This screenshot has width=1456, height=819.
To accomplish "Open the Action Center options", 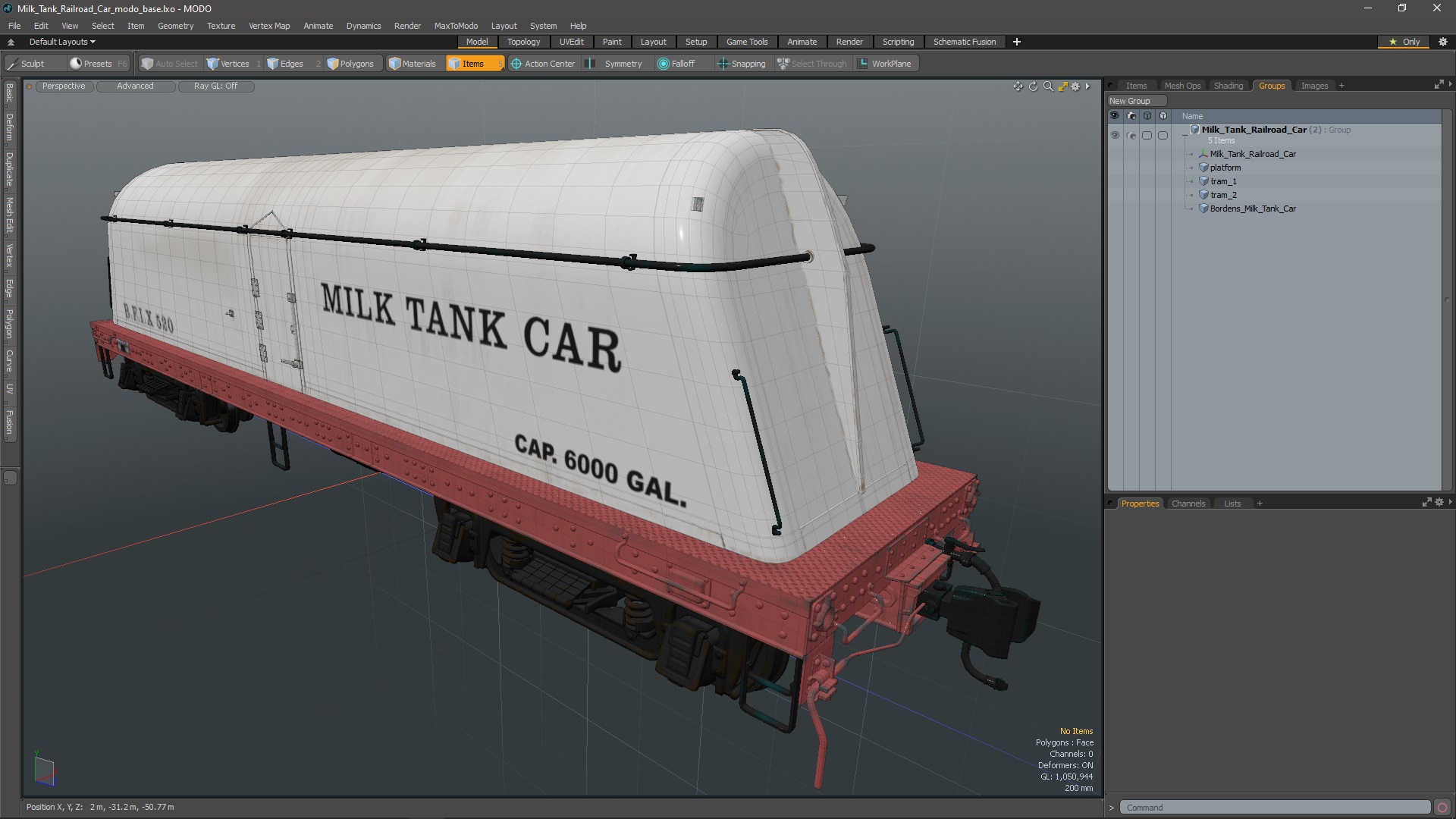I will (543, 64).
